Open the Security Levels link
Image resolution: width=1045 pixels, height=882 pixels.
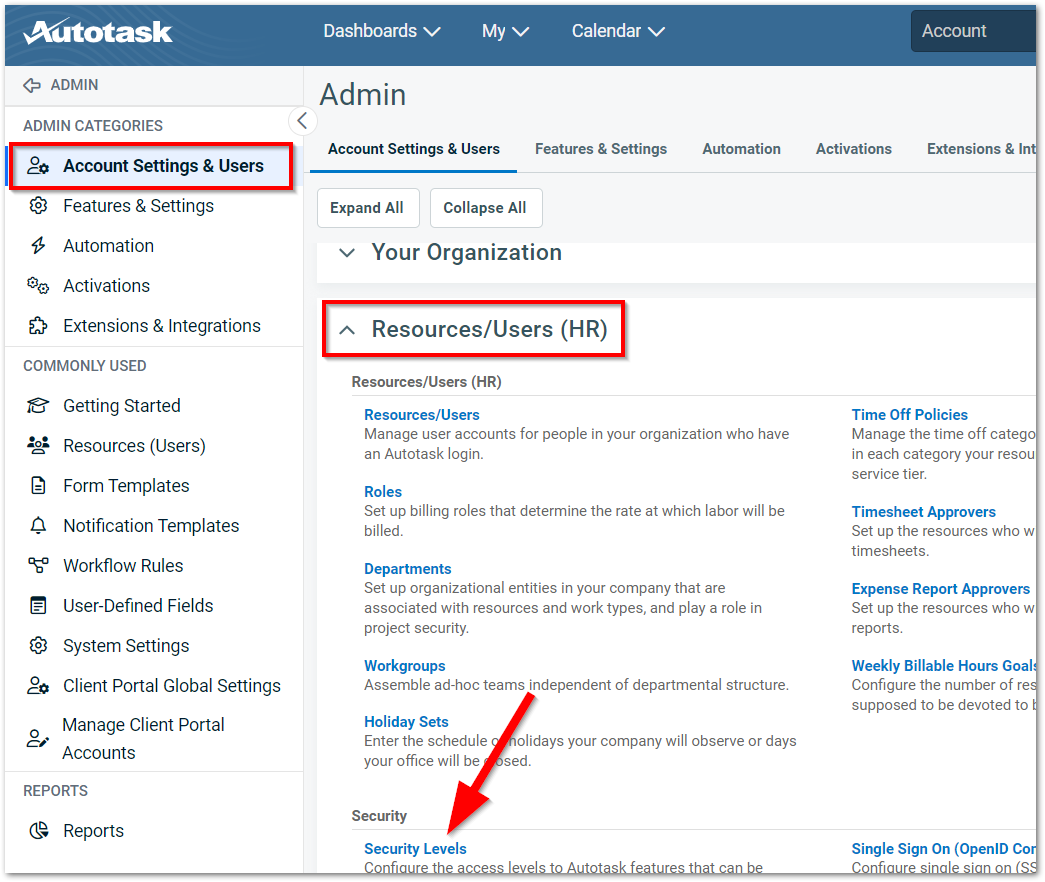415,849
